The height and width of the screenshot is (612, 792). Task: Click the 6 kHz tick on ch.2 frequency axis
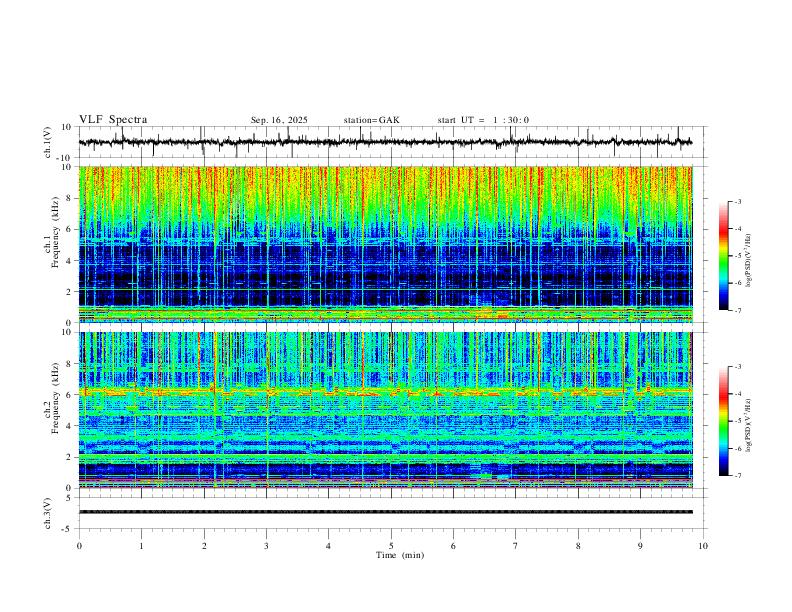point(70,395)
